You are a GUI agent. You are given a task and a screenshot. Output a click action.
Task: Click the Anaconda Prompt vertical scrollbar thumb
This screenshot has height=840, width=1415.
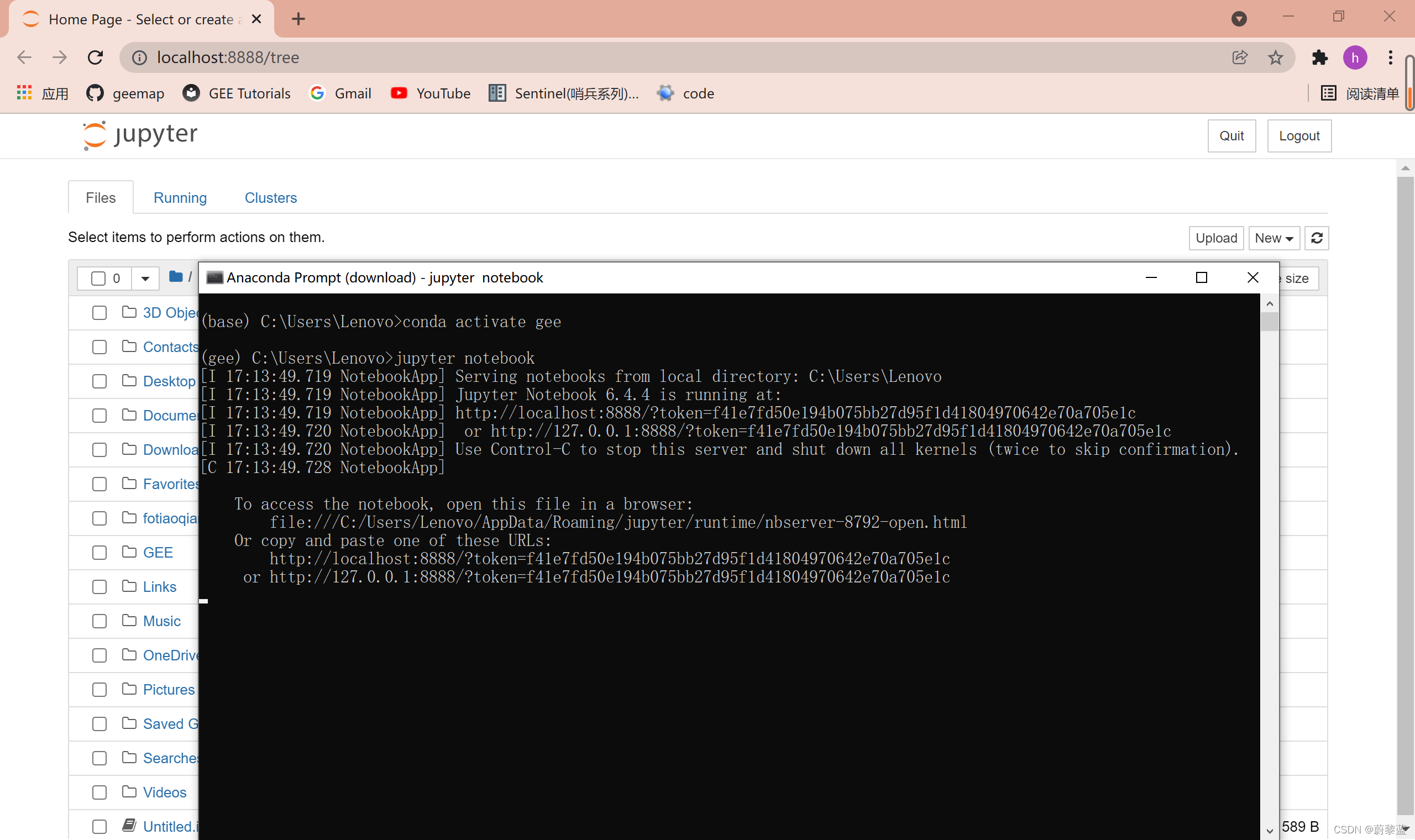tap(1270, 322)
